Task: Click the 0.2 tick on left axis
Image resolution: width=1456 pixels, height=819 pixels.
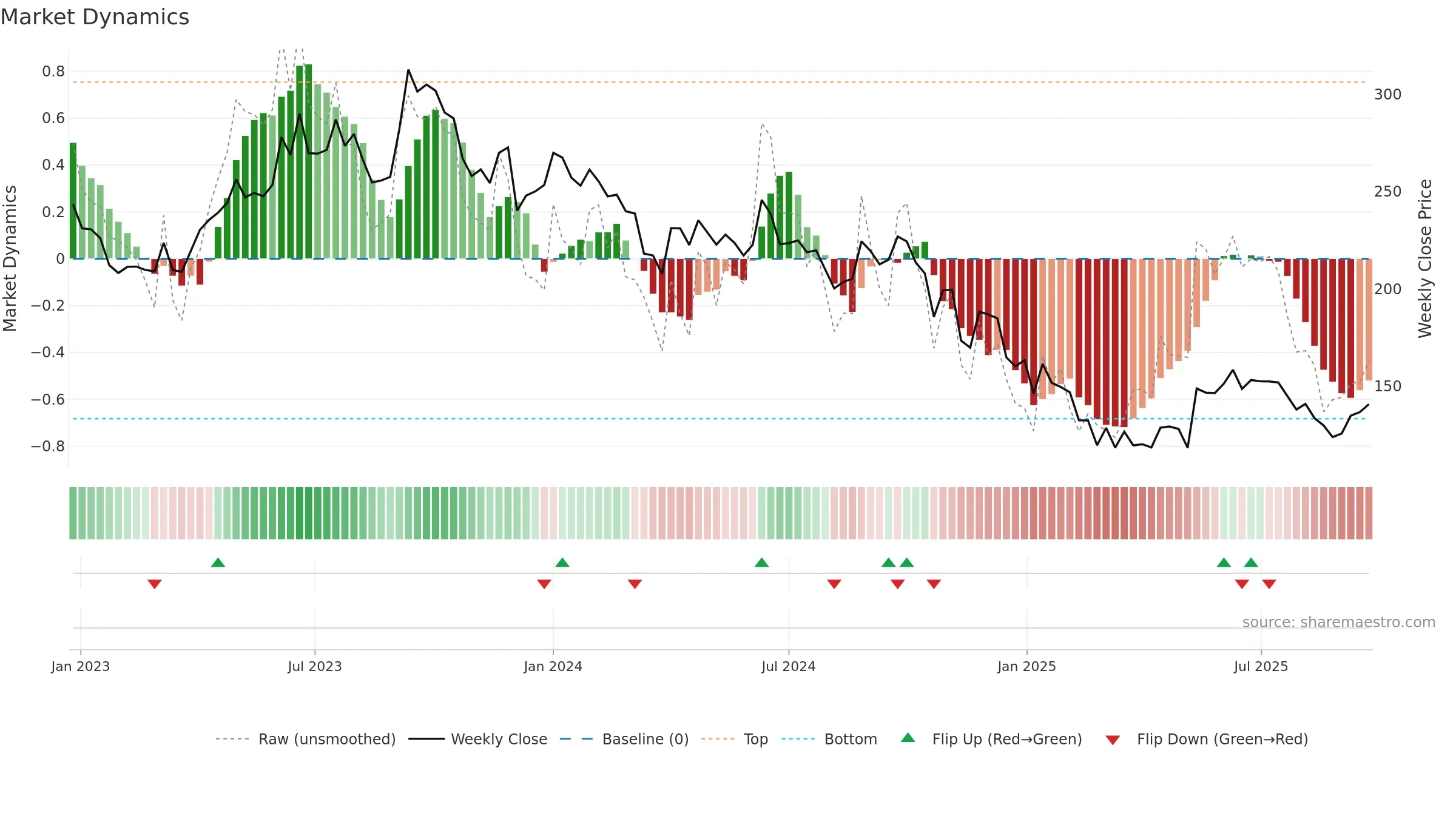Action: pos(53,212)
